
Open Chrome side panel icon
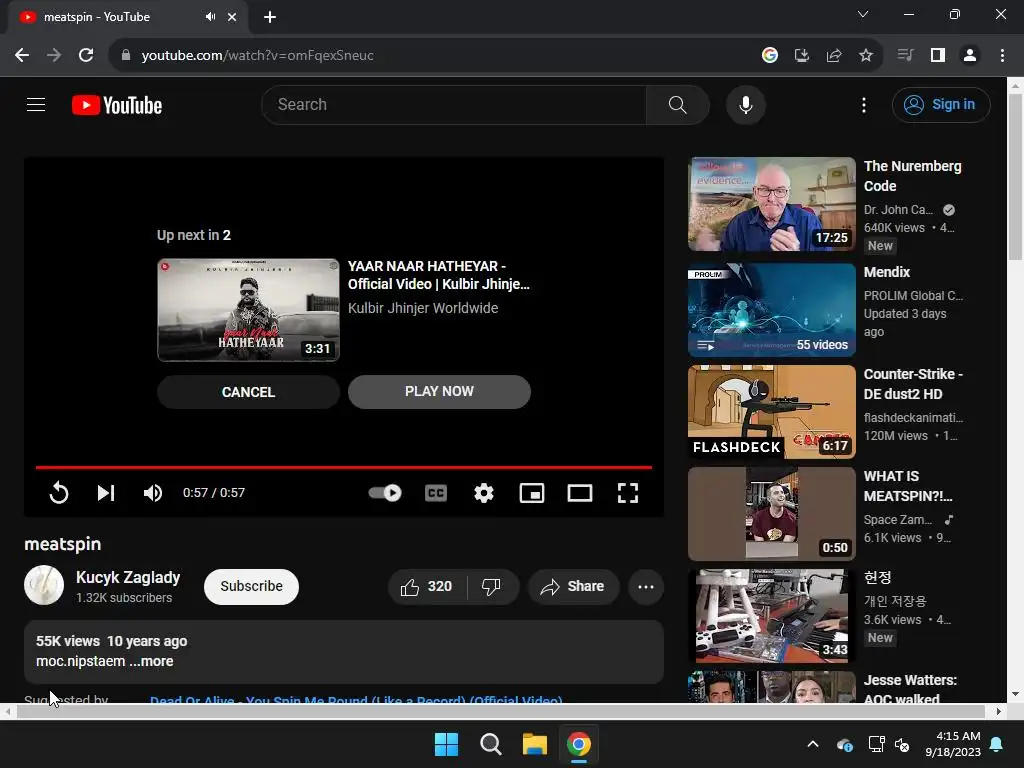point(938,56)
